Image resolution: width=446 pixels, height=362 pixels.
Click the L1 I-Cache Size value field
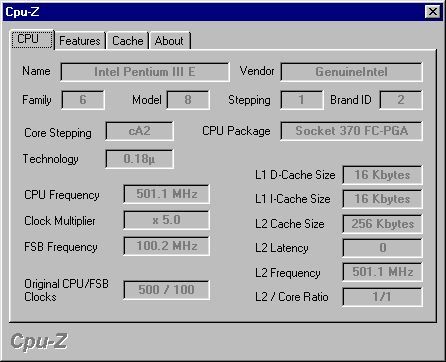382,199
